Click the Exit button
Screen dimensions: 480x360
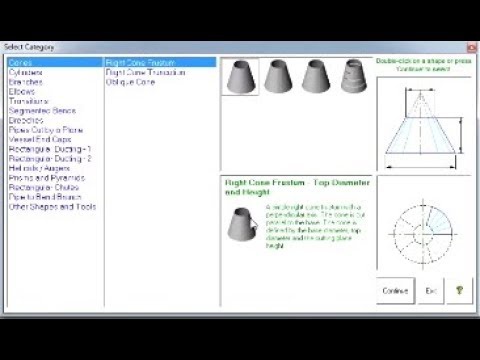point(431,291)
